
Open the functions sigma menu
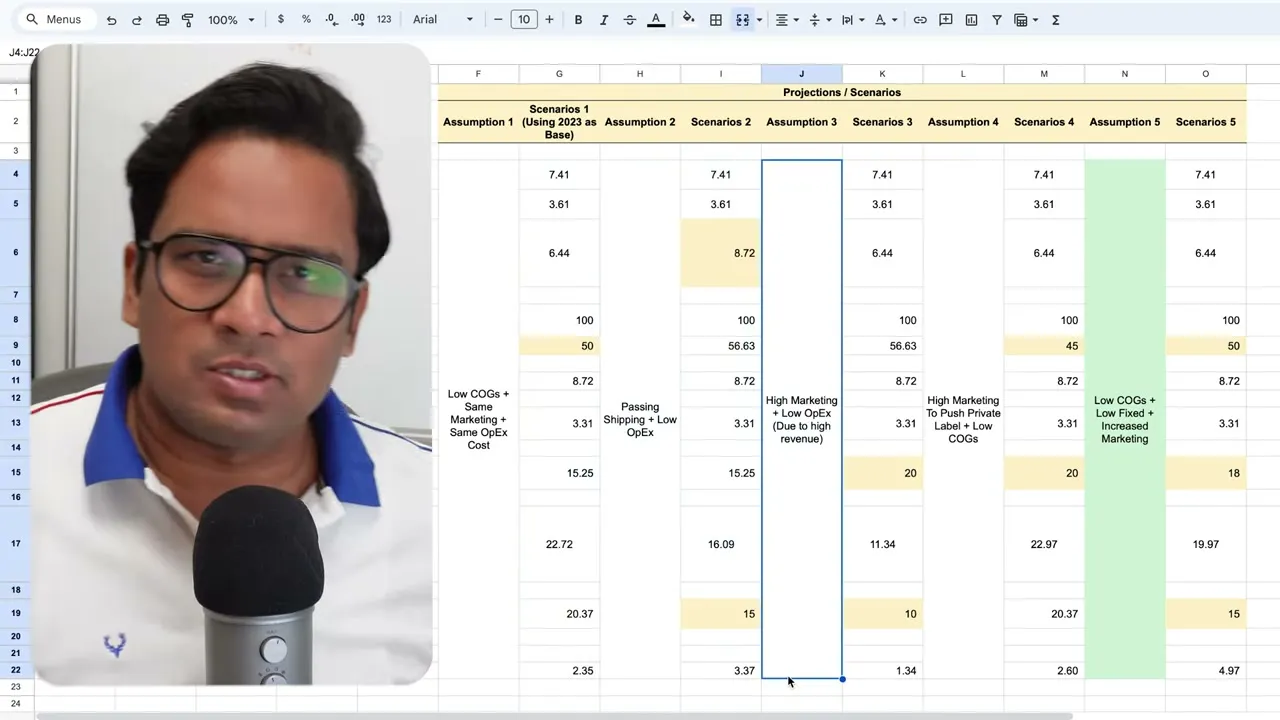pos(1056,20)
